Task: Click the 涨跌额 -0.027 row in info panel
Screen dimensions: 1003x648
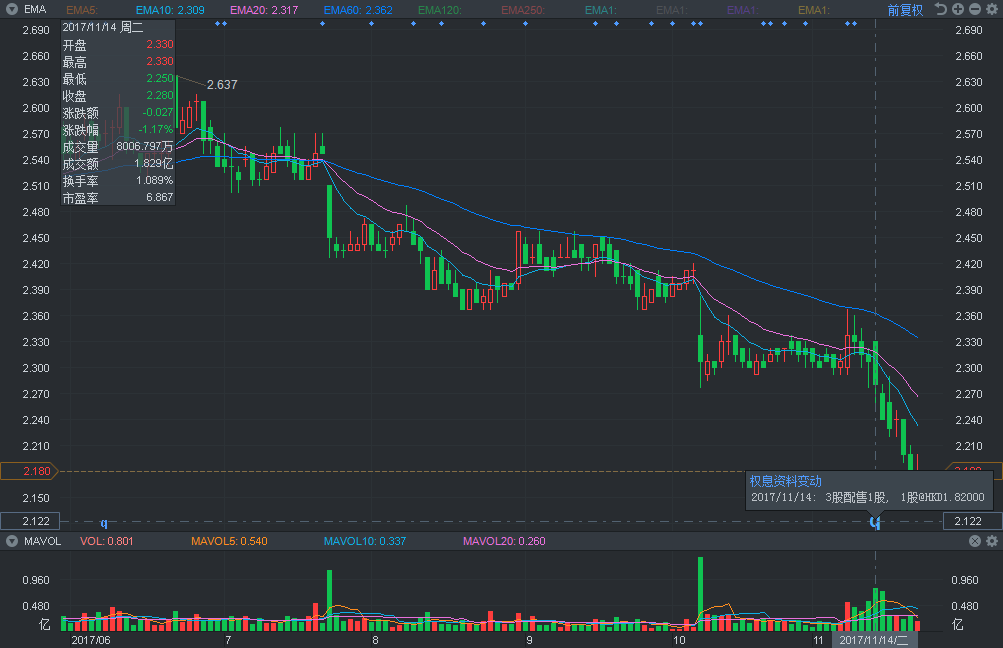Action: pos(118,113)
